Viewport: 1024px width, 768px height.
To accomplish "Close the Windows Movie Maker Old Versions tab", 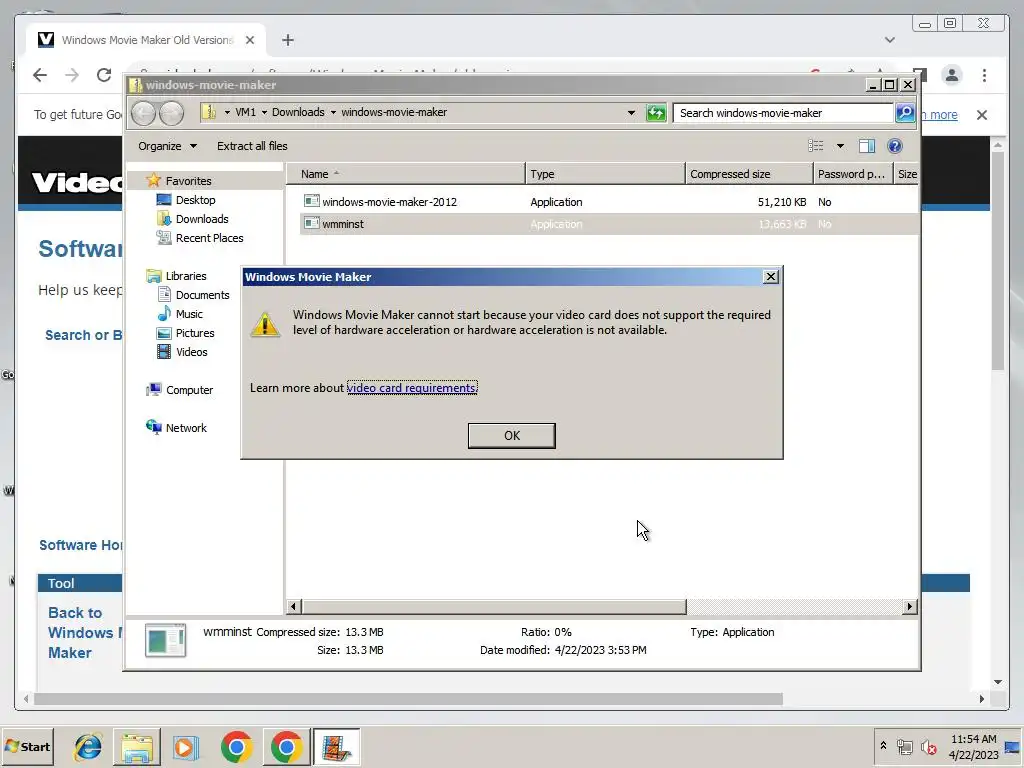I will 249,40.
